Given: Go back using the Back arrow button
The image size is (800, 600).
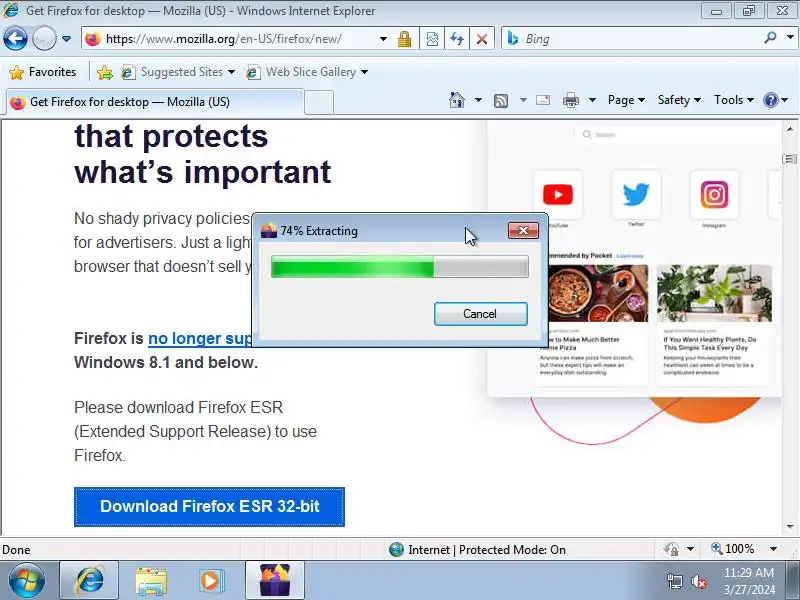Looking at the screenshot, I should point(15,39).
